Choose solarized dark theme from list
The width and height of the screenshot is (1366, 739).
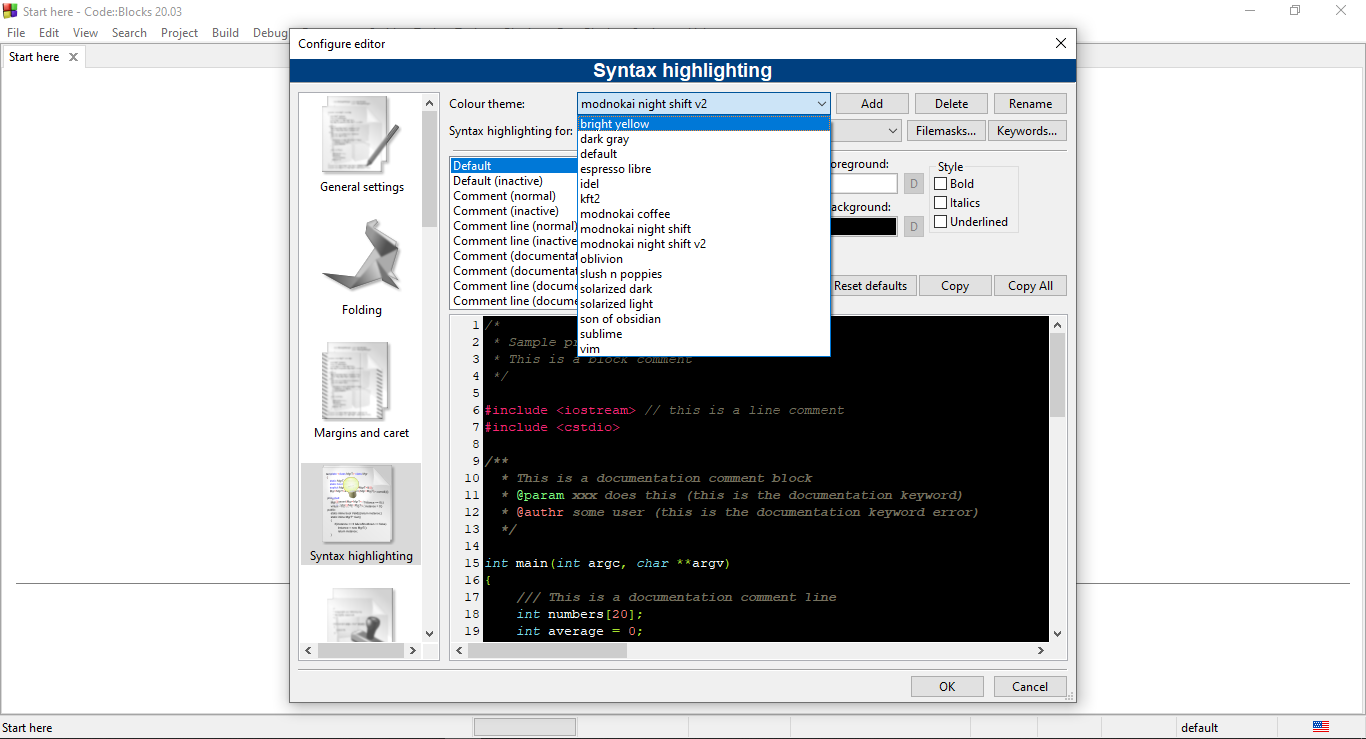pos(704,289)
